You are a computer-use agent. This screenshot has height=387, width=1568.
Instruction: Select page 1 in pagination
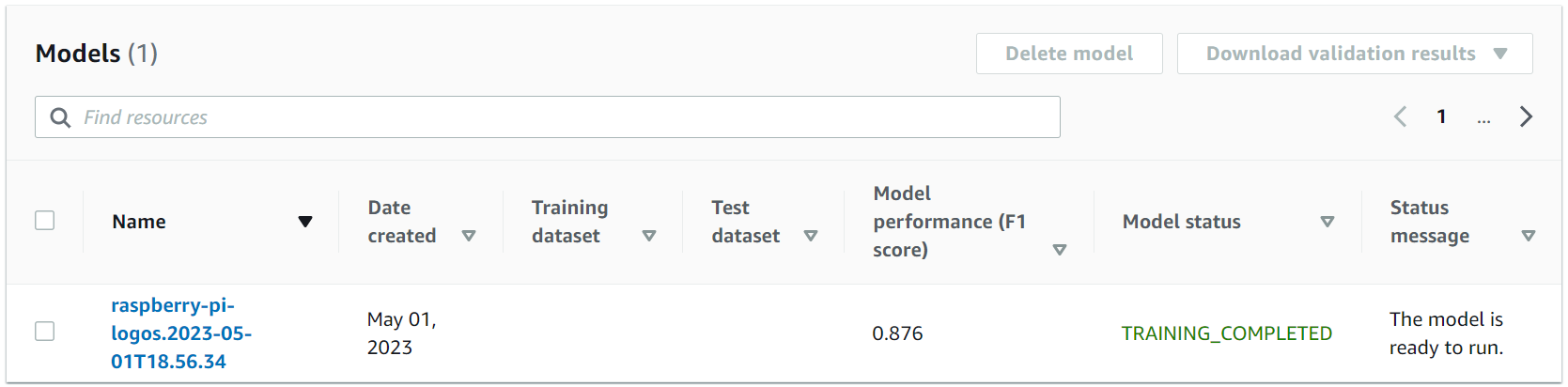click(x=1441, y=116)
